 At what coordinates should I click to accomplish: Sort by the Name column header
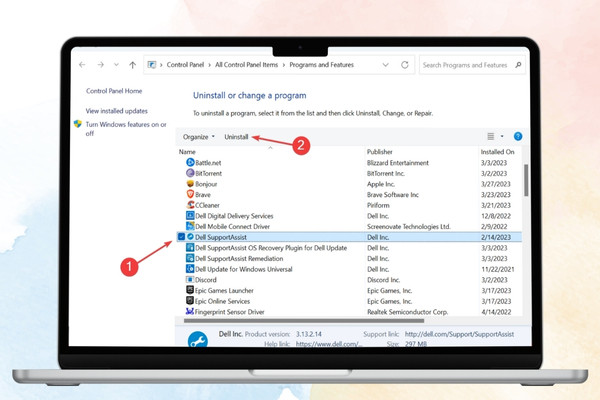[187, 152]
